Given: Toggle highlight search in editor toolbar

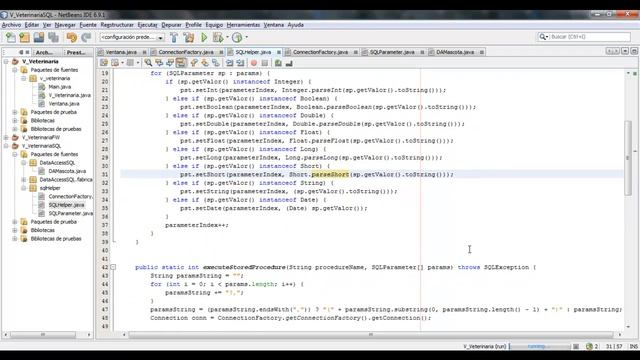Looking at the screenshot, I should (x=181, y=63).
